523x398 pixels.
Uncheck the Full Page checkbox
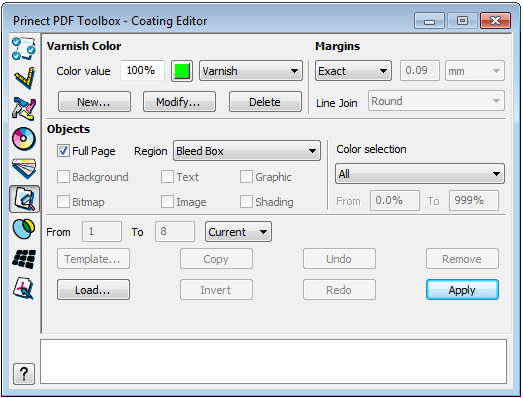(63, 151)
